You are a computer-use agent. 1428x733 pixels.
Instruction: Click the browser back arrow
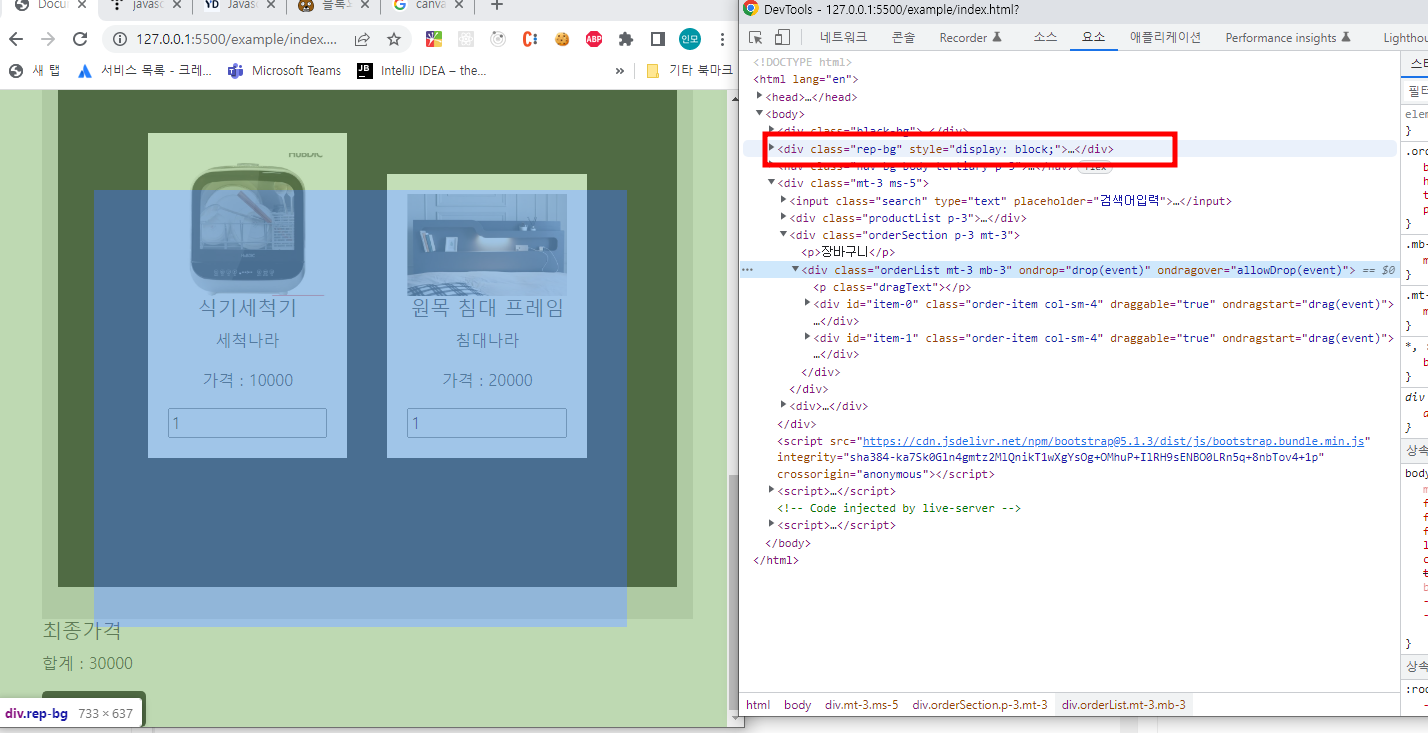click(x=17, y=39)
